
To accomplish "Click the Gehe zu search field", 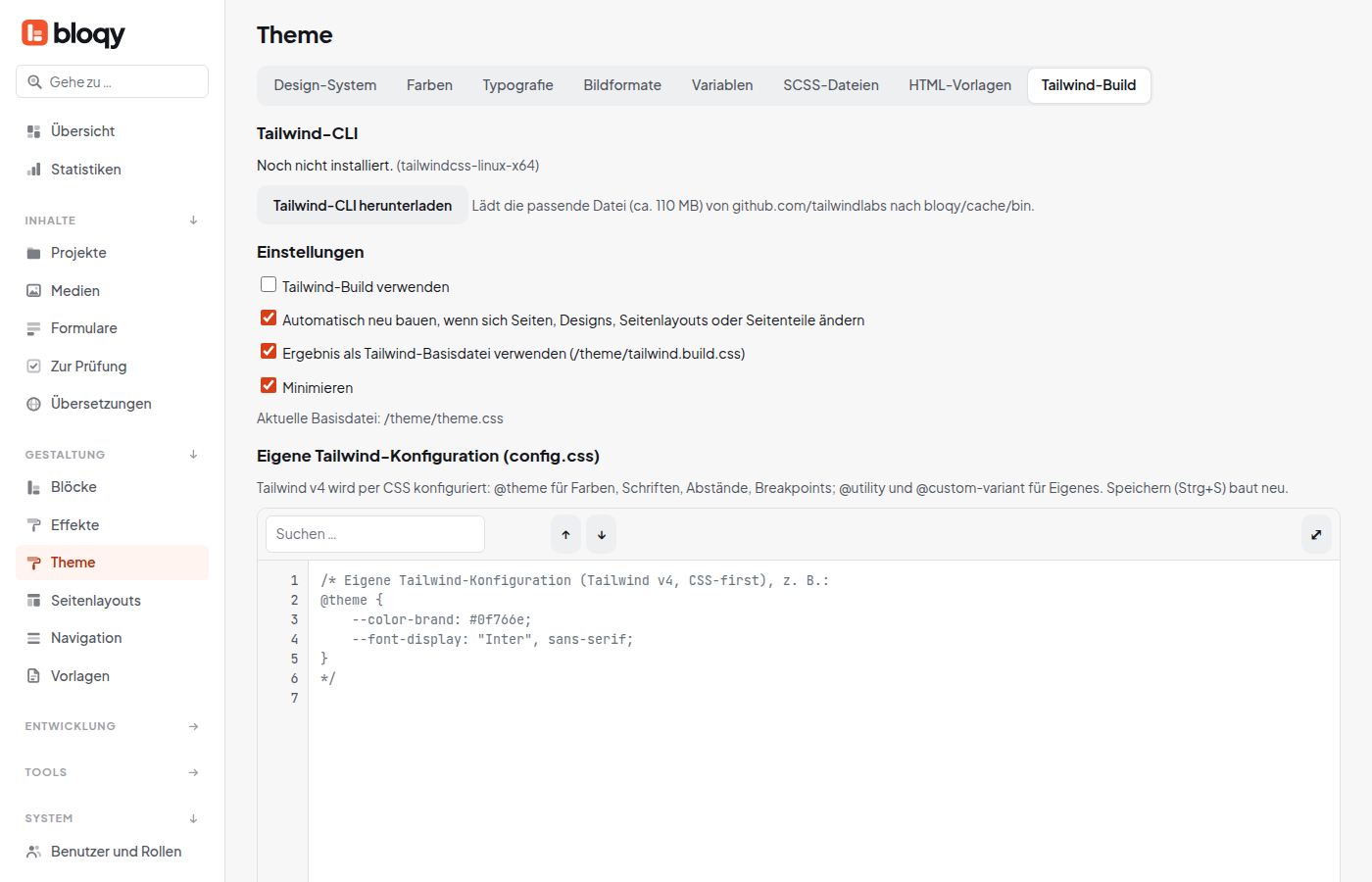I will point(112,81).
